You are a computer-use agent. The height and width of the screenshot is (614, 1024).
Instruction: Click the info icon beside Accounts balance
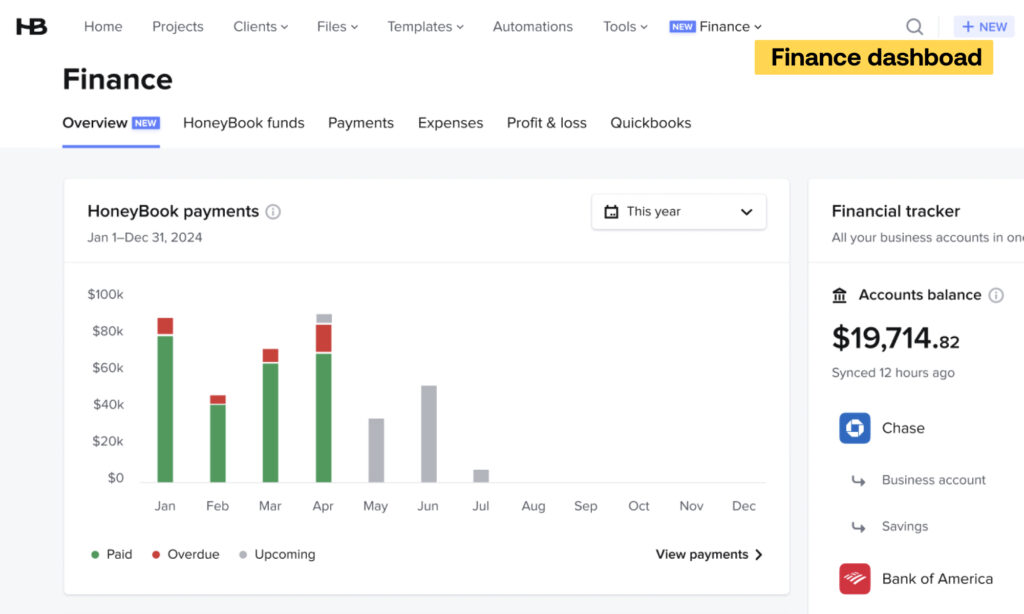(x=996, y=295)
